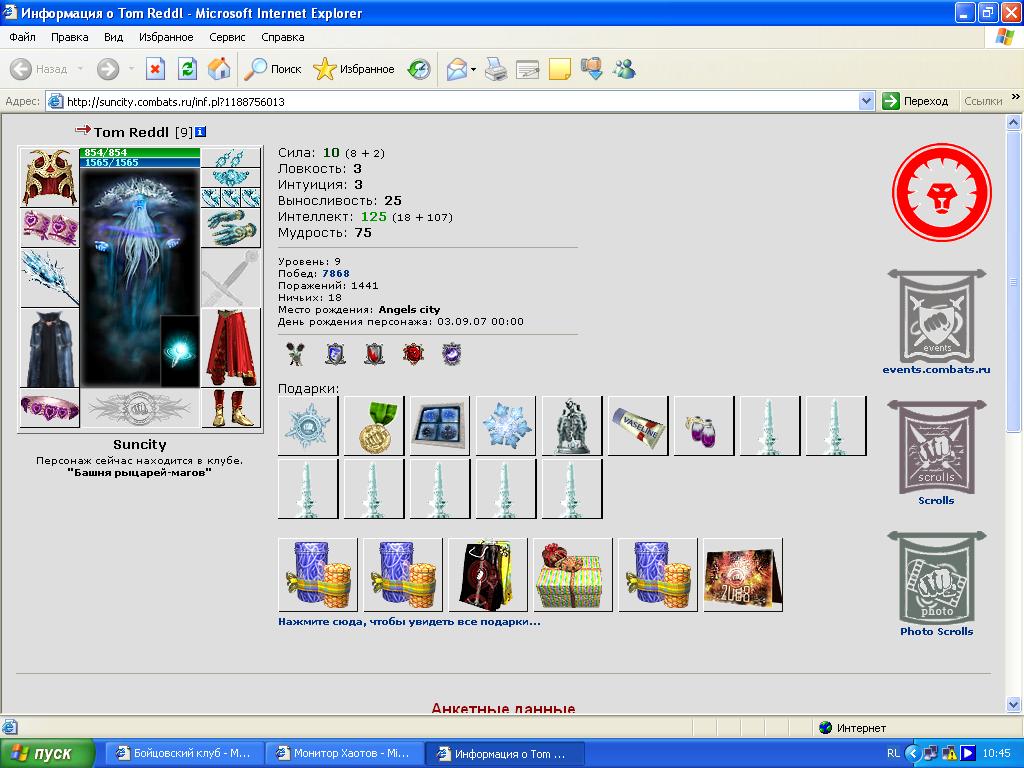Click the large snowflake gift
The width and height of the screenshot is (1024, 768).
point(506,425)
